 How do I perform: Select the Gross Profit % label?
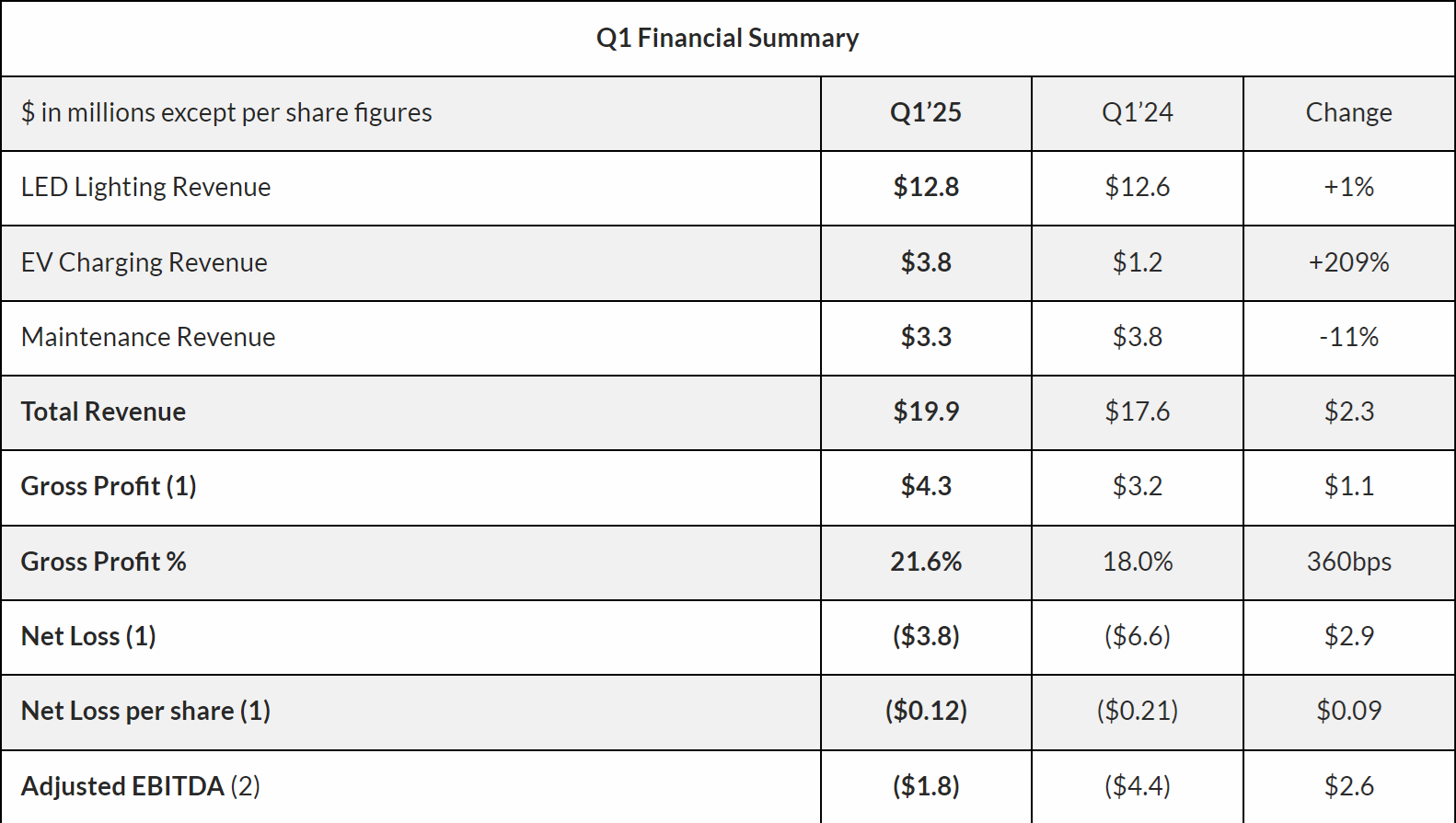coord(103,562)
